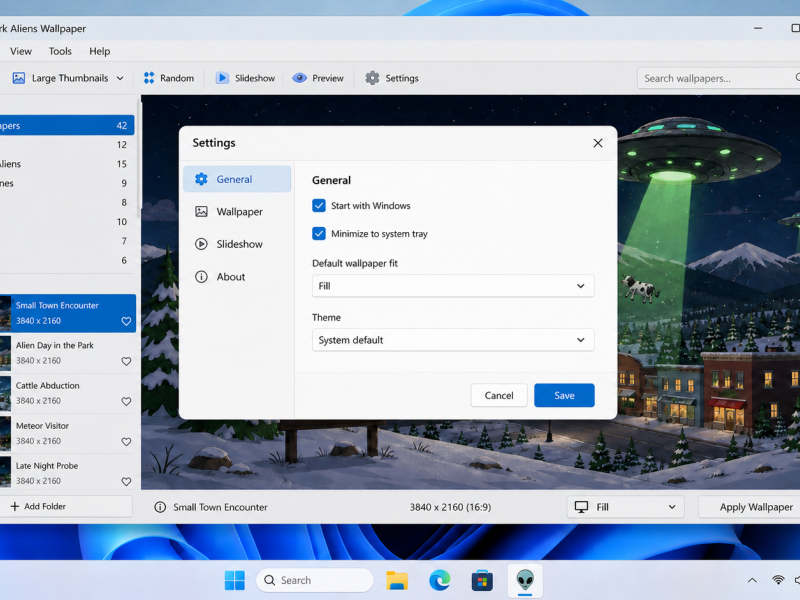The image size is (800, 600).
Task: Select the category row with 12 items
Action: click(67, 145)
